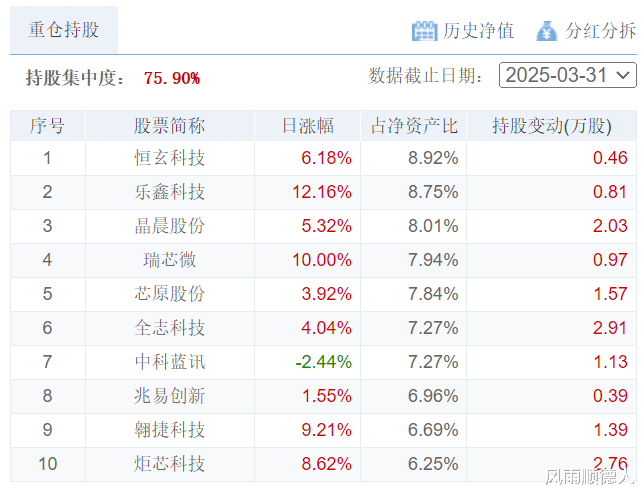Click the 序号 column header
This screenshot has width=644, height=498.
(47, 126)
